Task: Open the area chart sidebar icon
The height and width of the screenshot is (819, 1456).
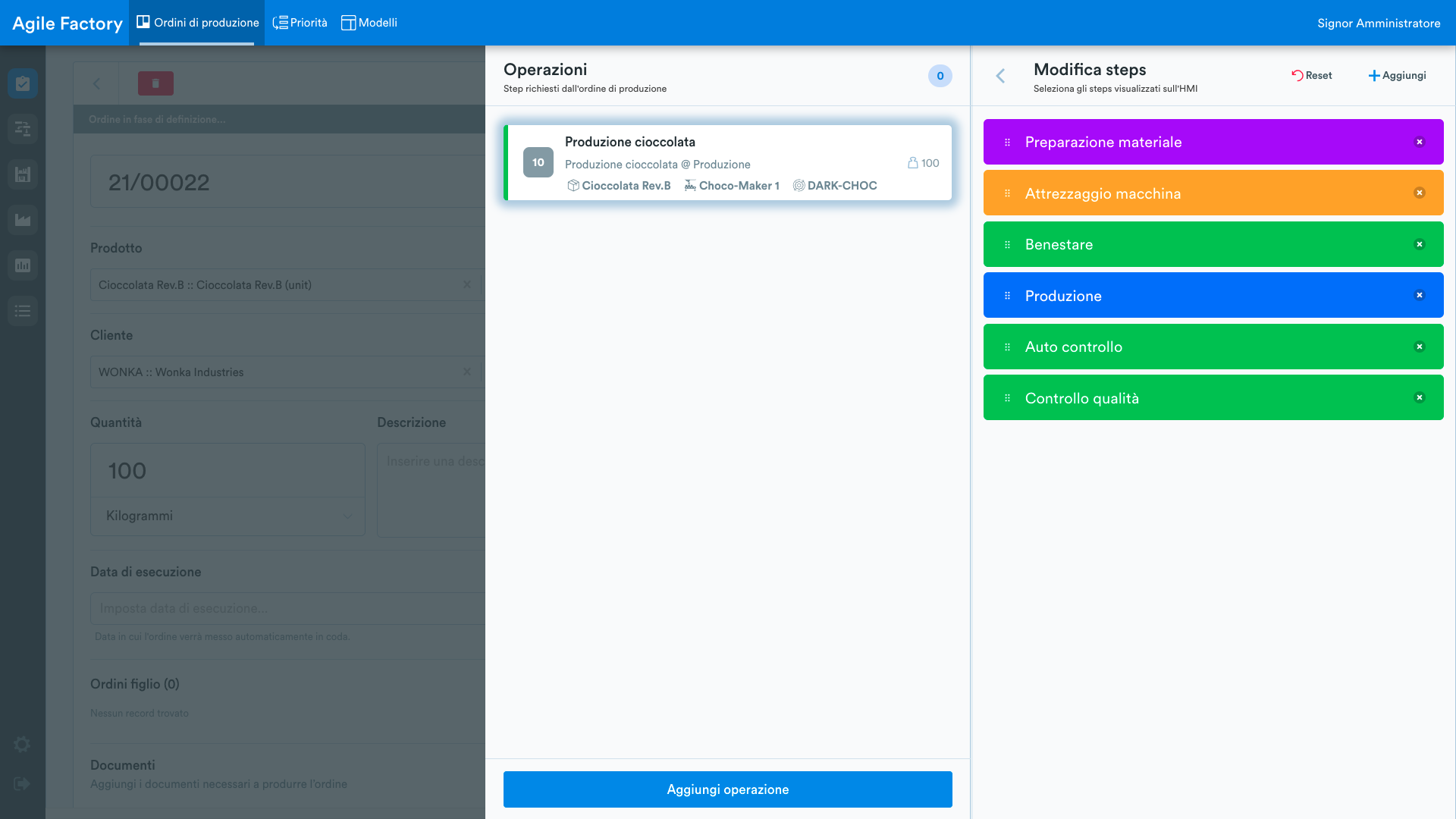Action: tap(23, 220)
